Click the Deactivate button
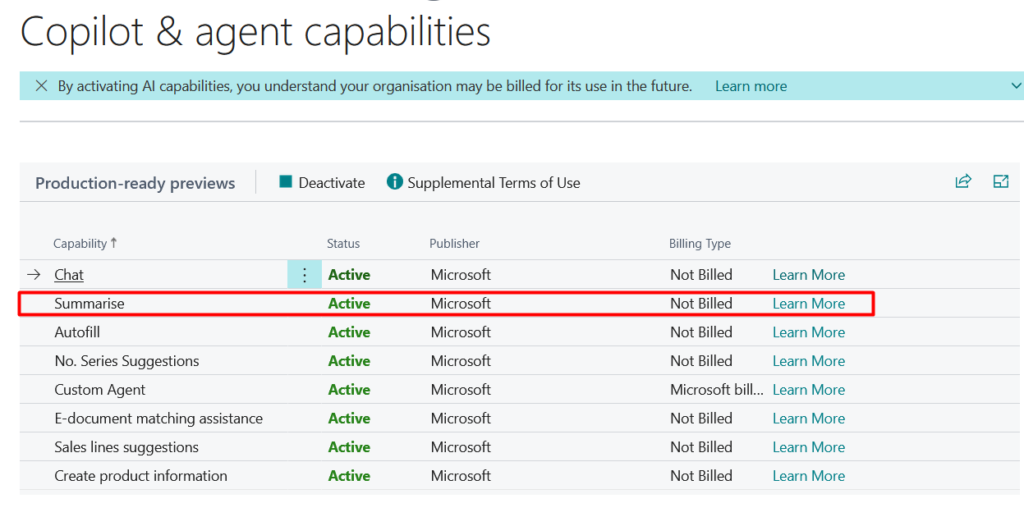Screen dimensions: 1024x517 pyautogui.click(x=322, y=183)
